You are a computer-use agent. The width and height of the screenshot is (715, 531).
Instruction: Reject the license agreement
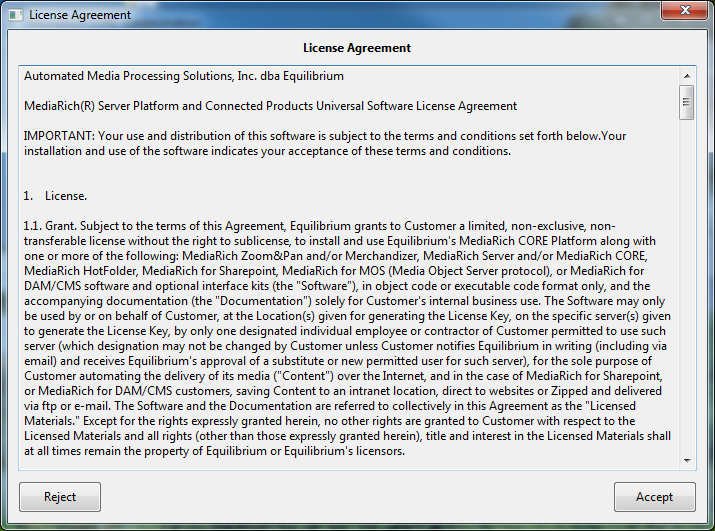60,497
